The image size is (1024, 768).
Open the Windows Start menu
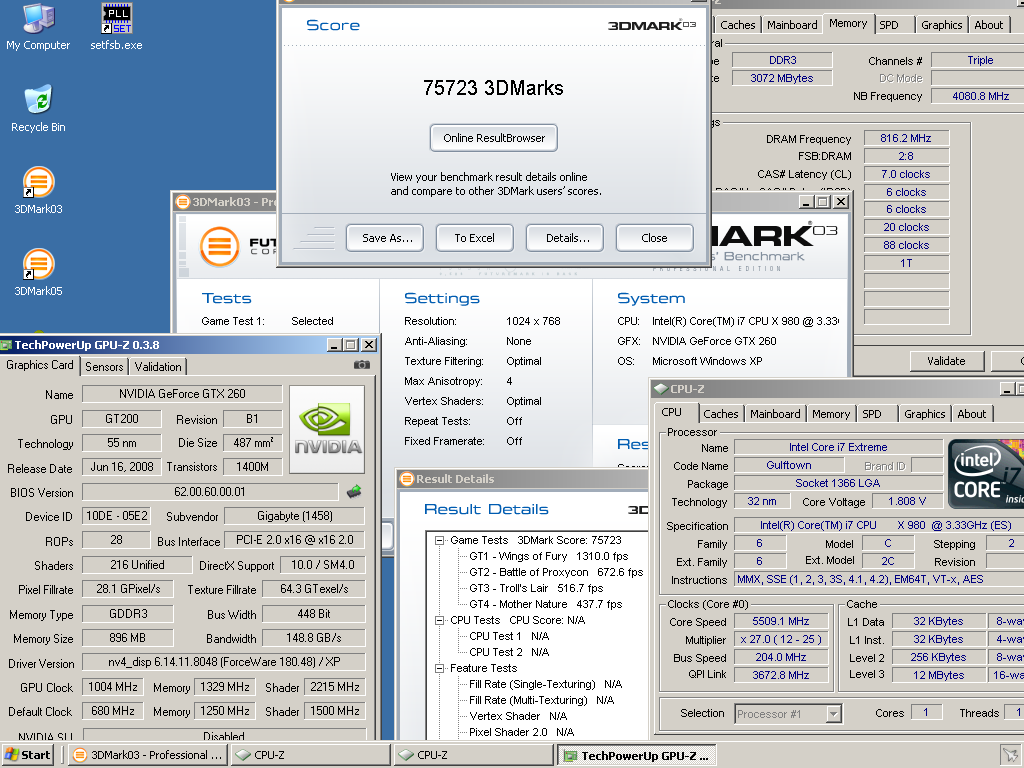(27, 755)
